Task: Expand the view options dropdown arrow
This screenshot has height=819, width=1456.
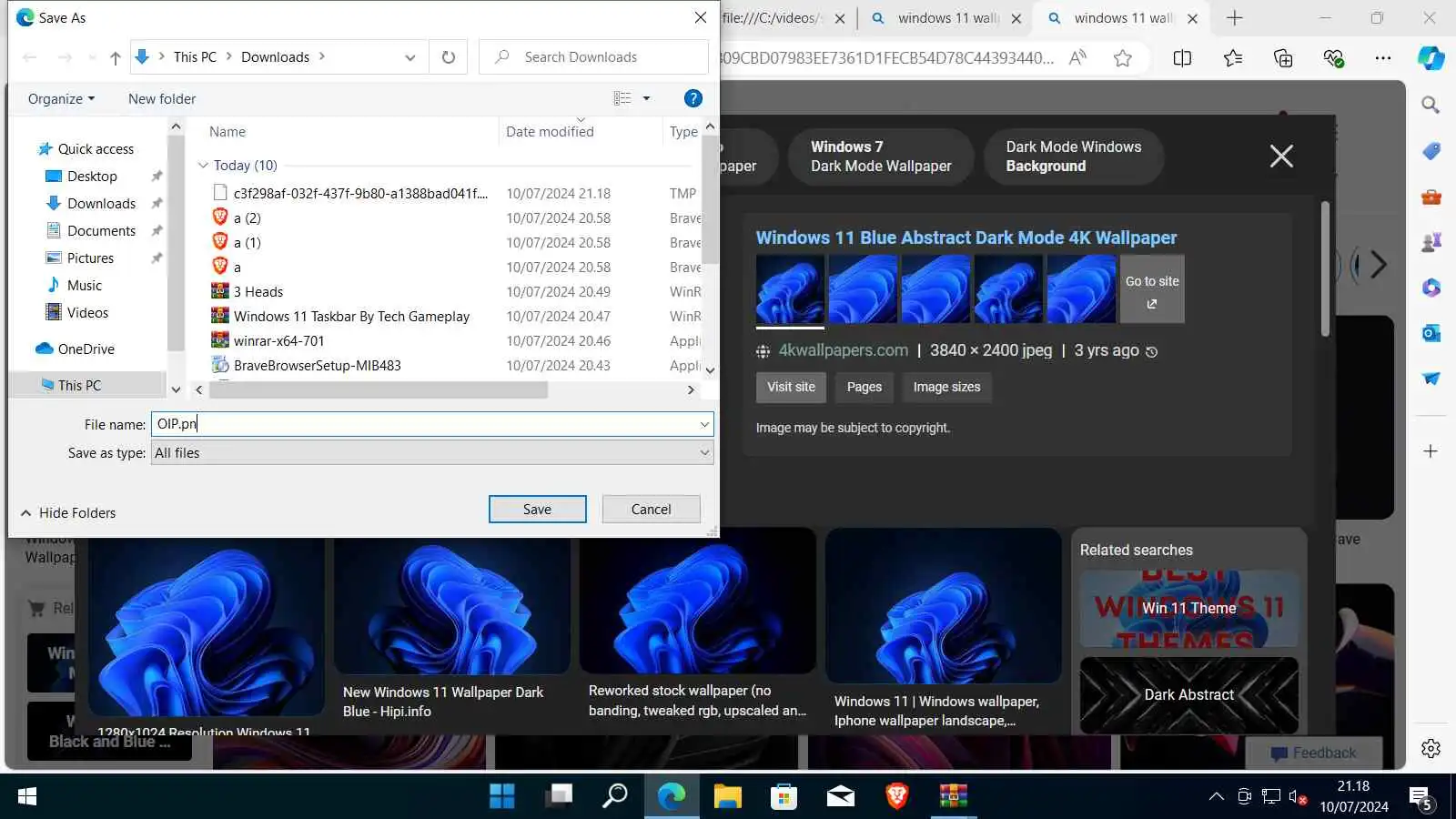Action: (647, 98)
